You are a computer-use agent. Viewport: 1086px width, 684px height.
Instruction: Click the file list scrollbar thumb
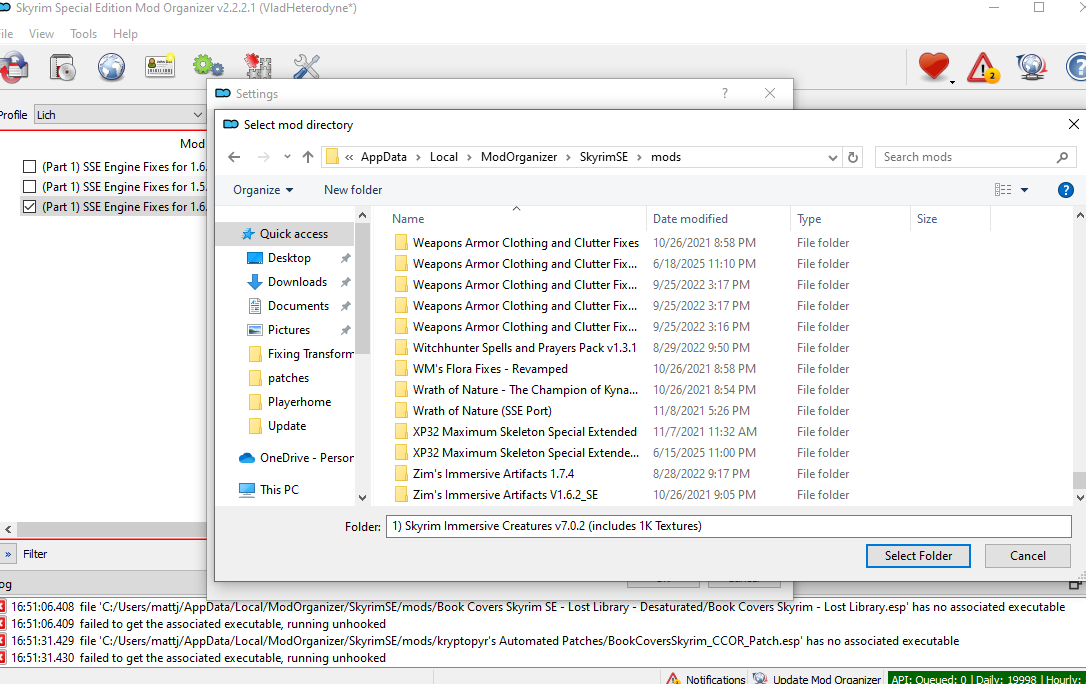pos(1078,480)
